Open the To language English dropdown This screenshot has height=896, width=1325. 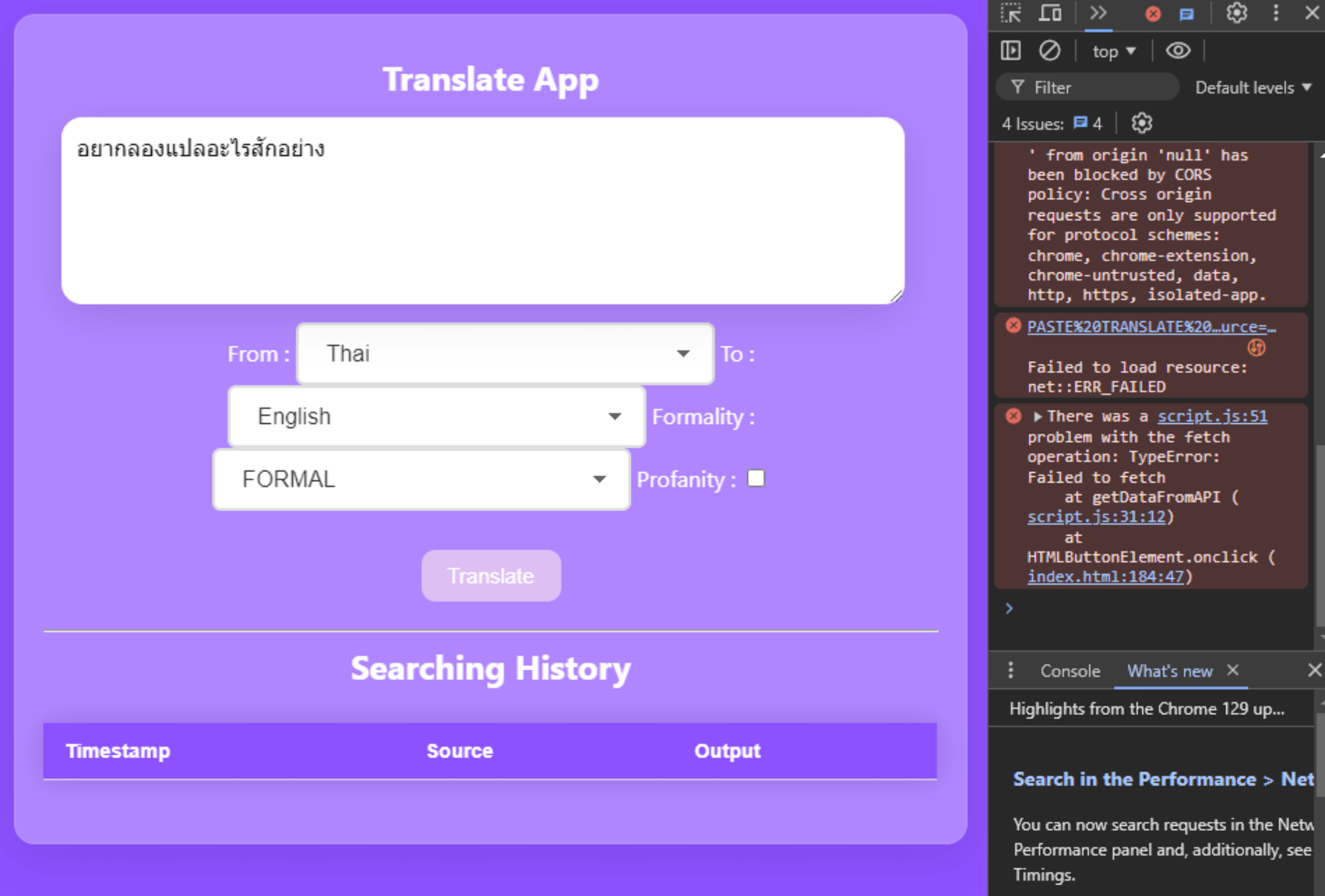tap(430, 417)
